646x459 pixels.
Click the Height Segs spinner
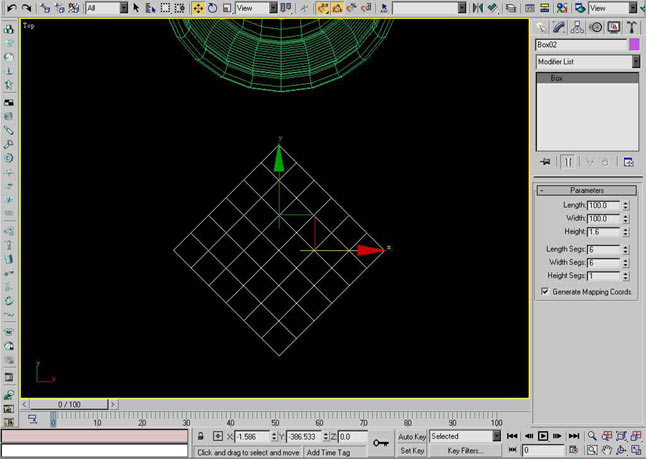(626, 276)
